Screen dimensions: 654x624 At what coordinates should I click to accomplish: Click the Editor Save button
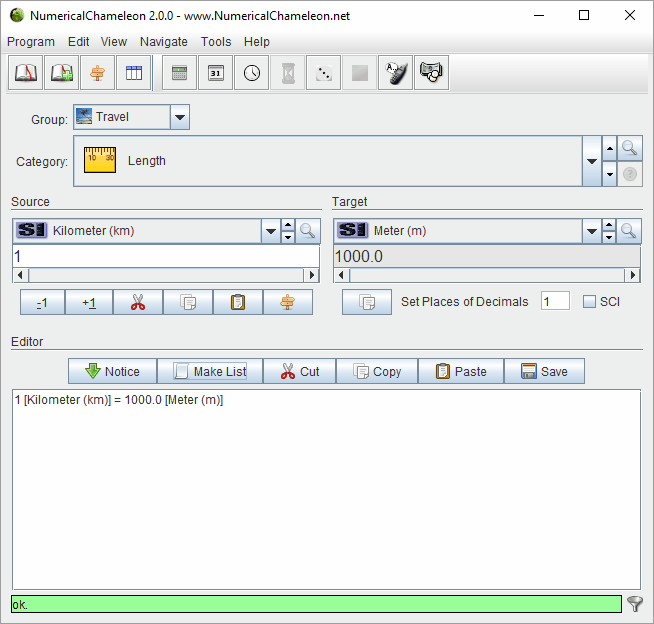pos(544,371)
